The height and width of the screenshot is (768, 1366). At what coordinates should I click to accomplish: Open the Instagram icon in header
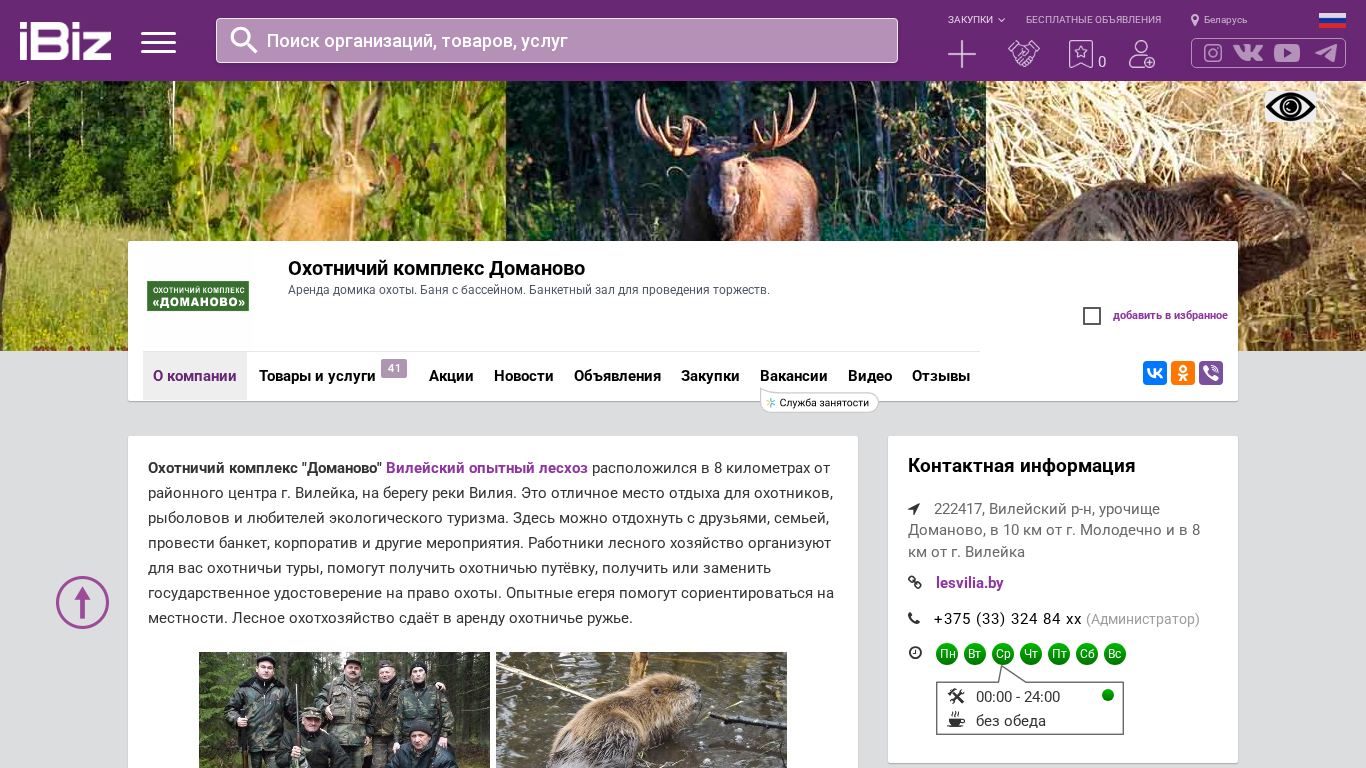click(x=1213, y=53)
